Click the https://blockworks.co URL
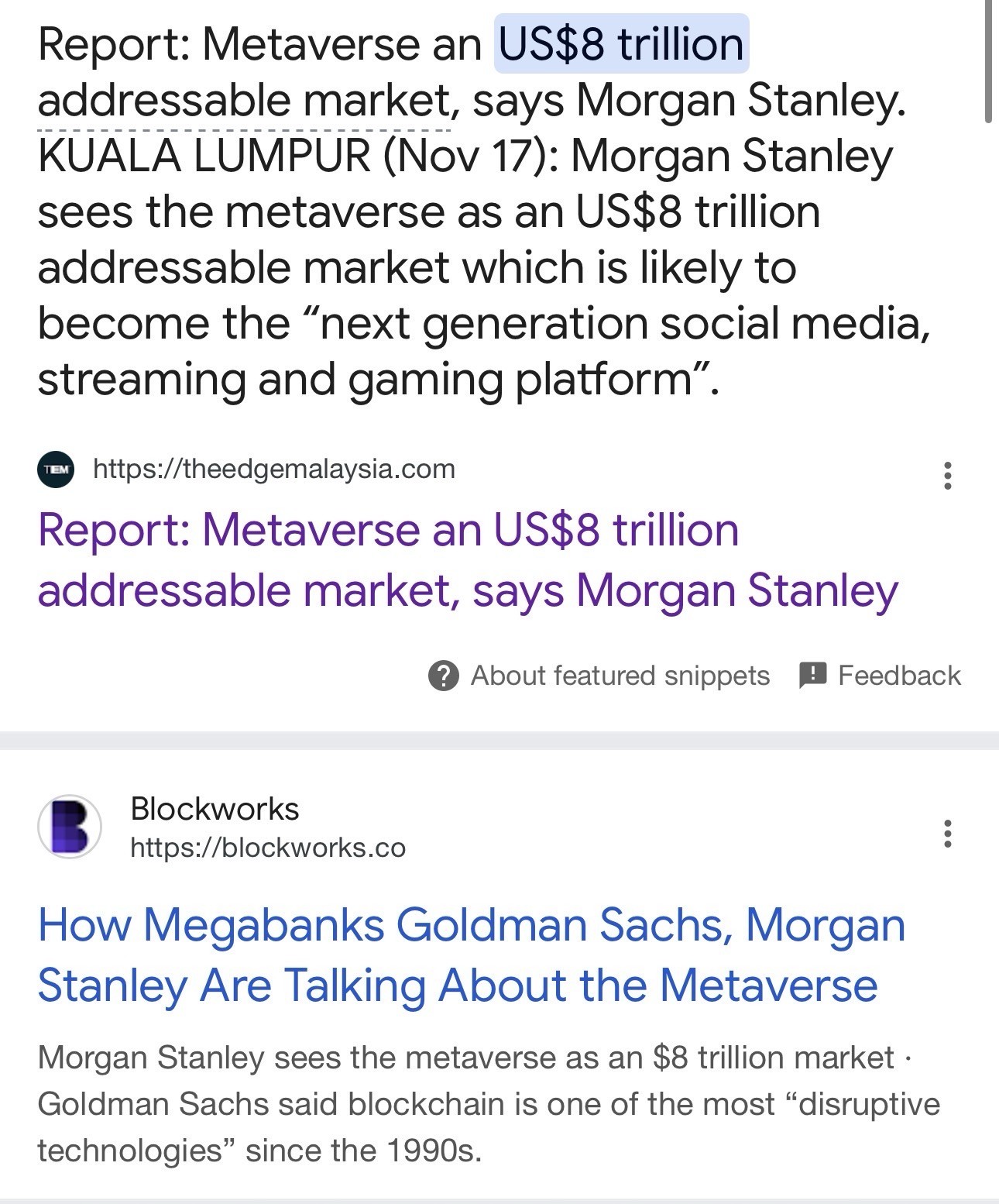 [267, 848]
